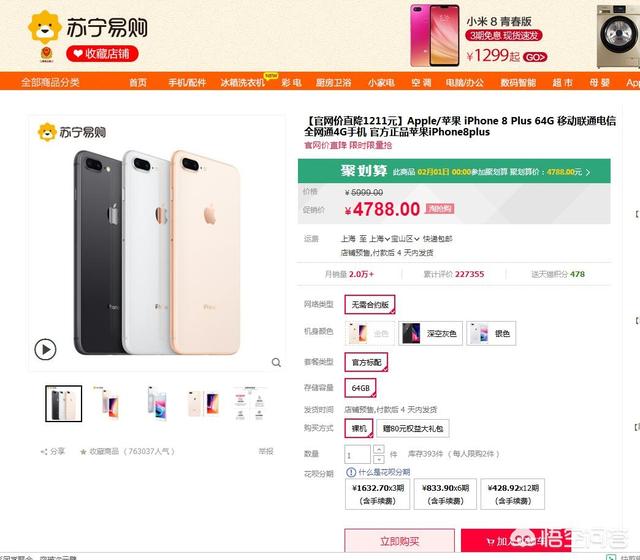The width and height of the screenshot is (640, 560).
Task: Choose the 赠80元权益大礼包 purchase option
Action: 413,429
